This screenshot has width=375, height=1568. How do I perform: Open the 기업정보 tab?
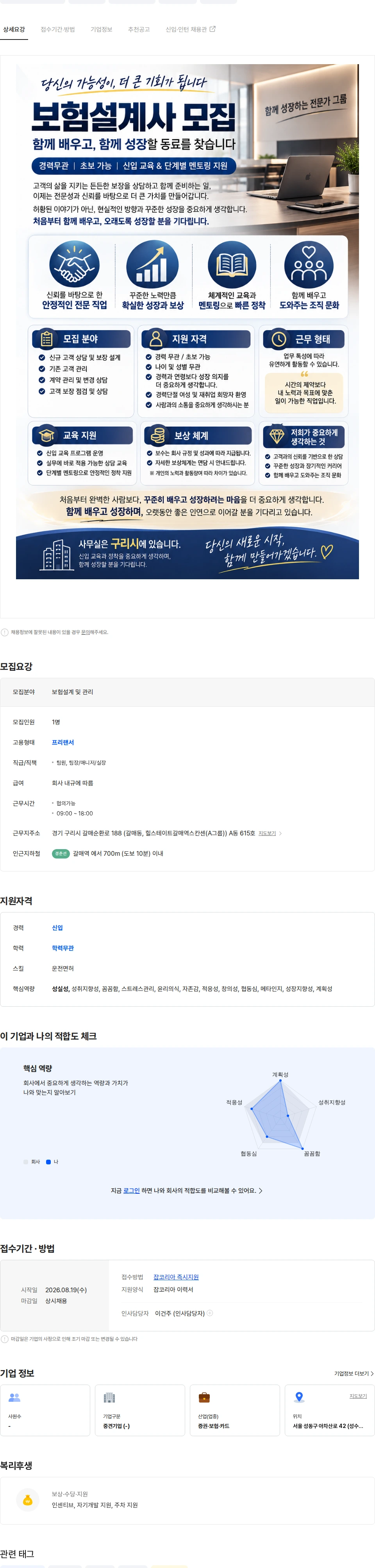(x=102, y=29)
